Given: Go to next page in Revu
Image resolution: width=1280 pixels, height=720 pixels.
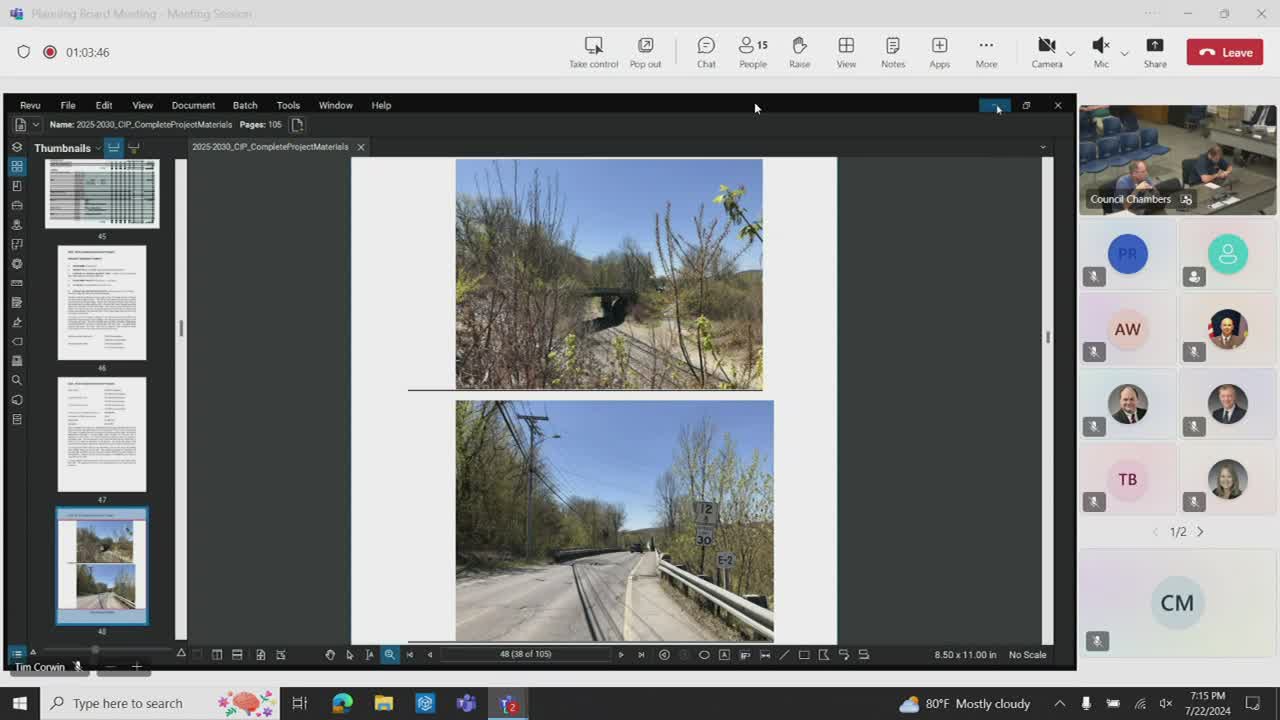Looking at the screenshot, I should [x=621, y=655].
